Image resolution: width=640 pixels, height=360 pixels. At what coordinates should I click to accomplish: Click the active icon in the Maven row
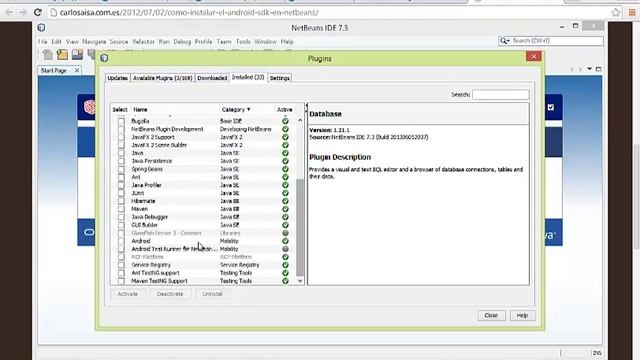(285, 209)
